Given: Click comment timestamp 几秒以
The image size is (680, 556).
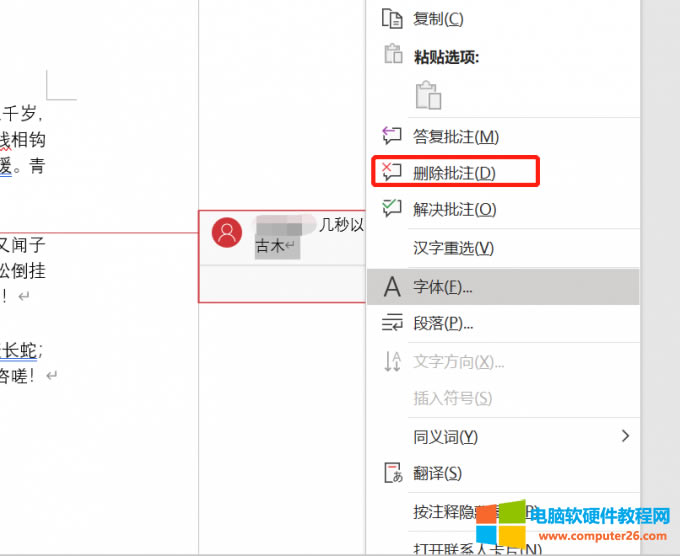Looking at the screenshot, I should tap(341, 225).
